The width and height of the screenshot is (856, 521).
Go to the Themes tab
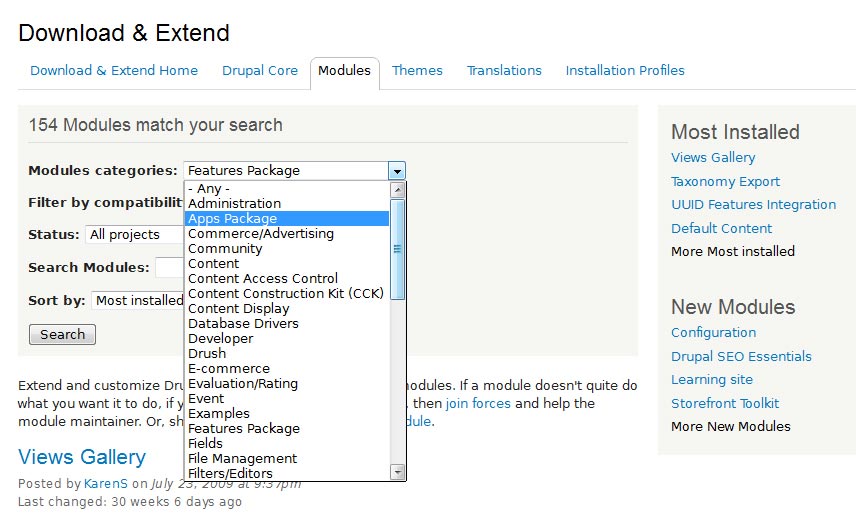[x=417, y=70]
